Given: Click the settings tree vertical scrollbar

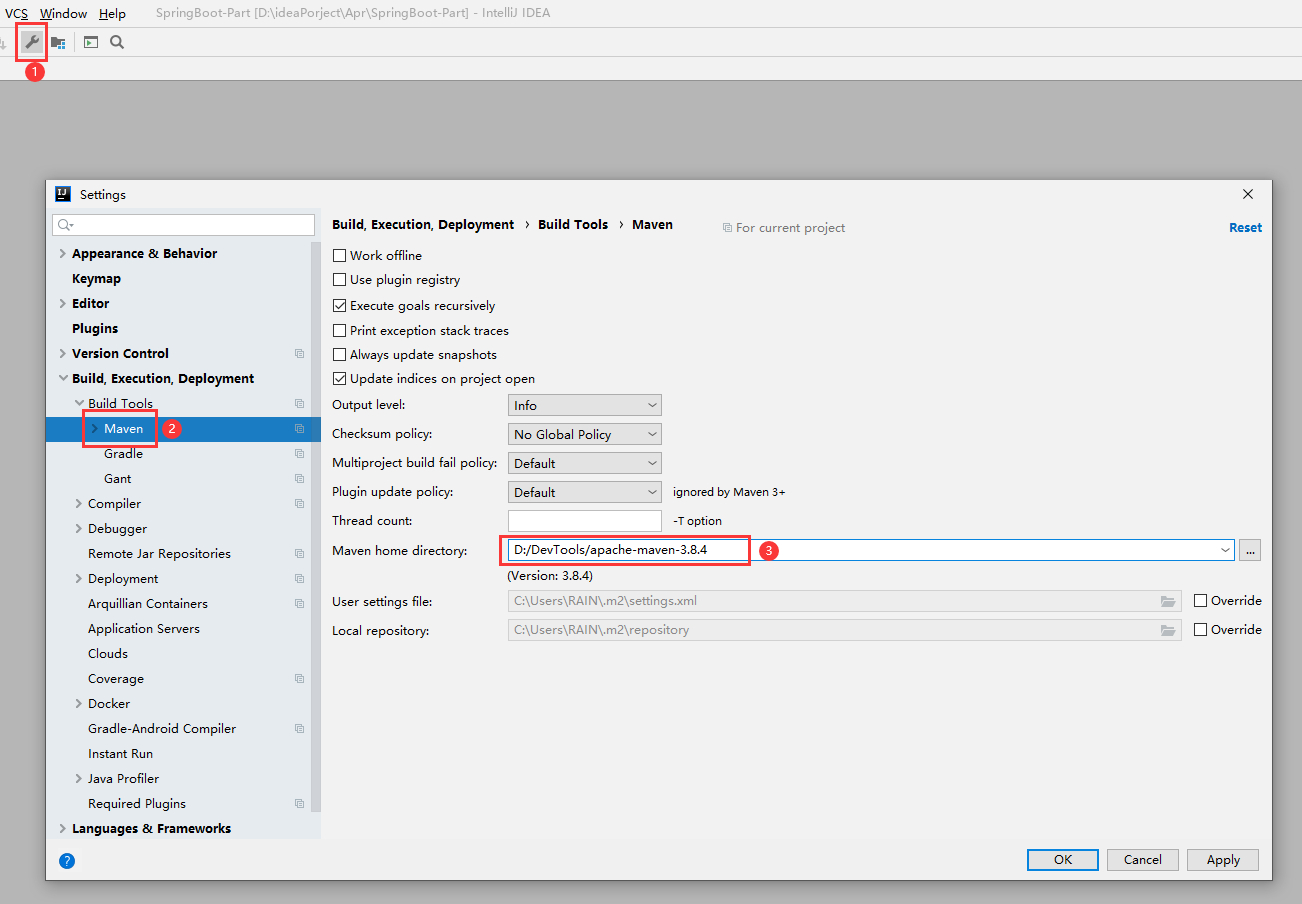Looking at the screenshot, I should click(x=316, y=525).
